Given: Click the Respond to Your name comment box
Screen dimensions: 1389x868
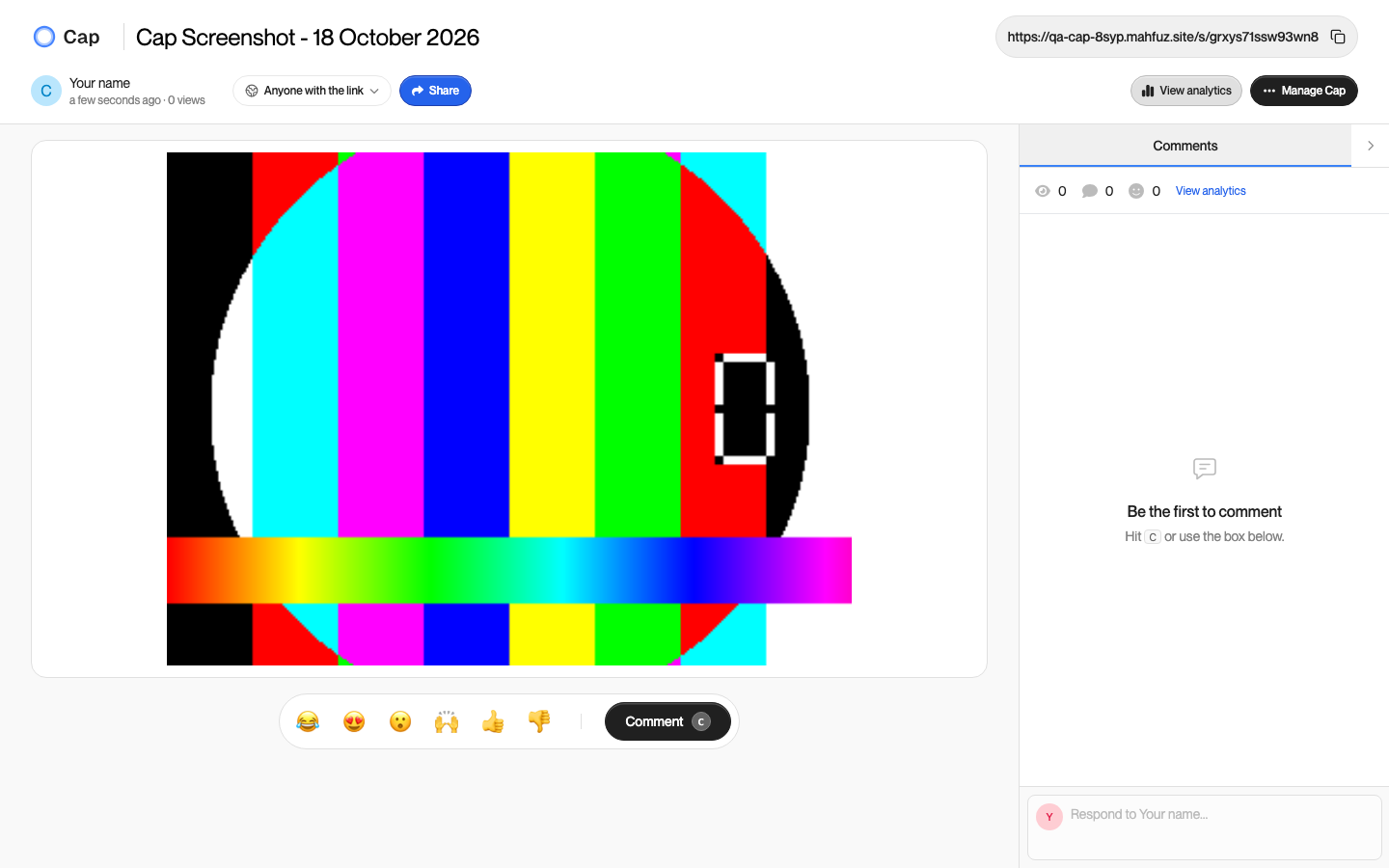Looking at the screenshot, I should click(x=1205, y=827).
